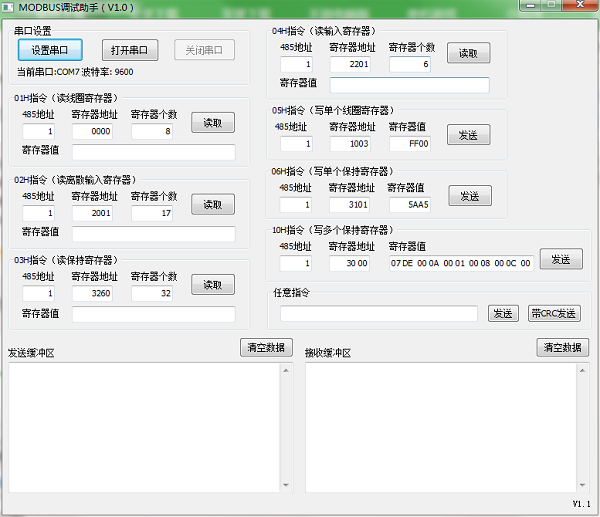Send the 06H write single register command
600x517 pixels.
click(470, 196)
